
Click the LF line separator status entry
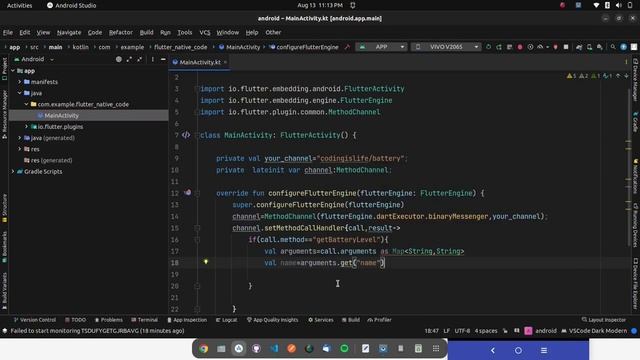click(447, 331)
